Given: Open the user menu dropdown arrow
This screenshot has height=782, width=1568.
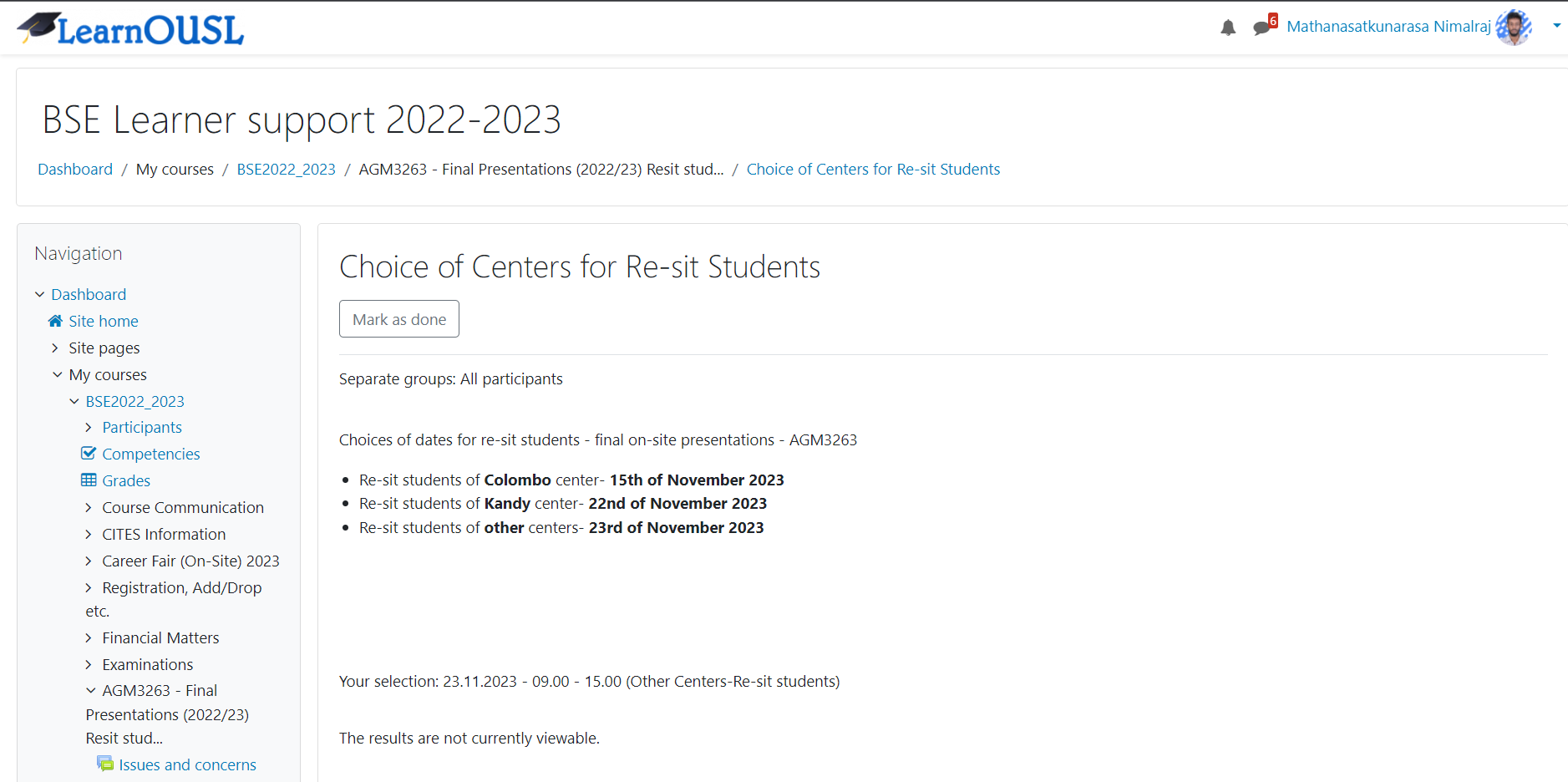Looking at the screenshot, I should click(x=1556, y=26).
